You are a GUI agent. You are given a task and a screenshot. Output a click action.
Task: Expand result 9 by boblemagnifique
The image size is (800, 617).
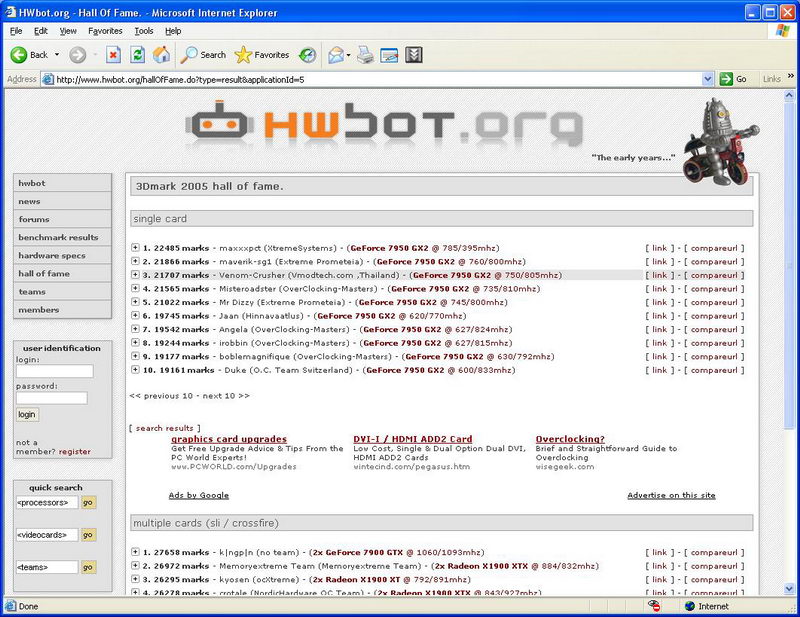135,356
